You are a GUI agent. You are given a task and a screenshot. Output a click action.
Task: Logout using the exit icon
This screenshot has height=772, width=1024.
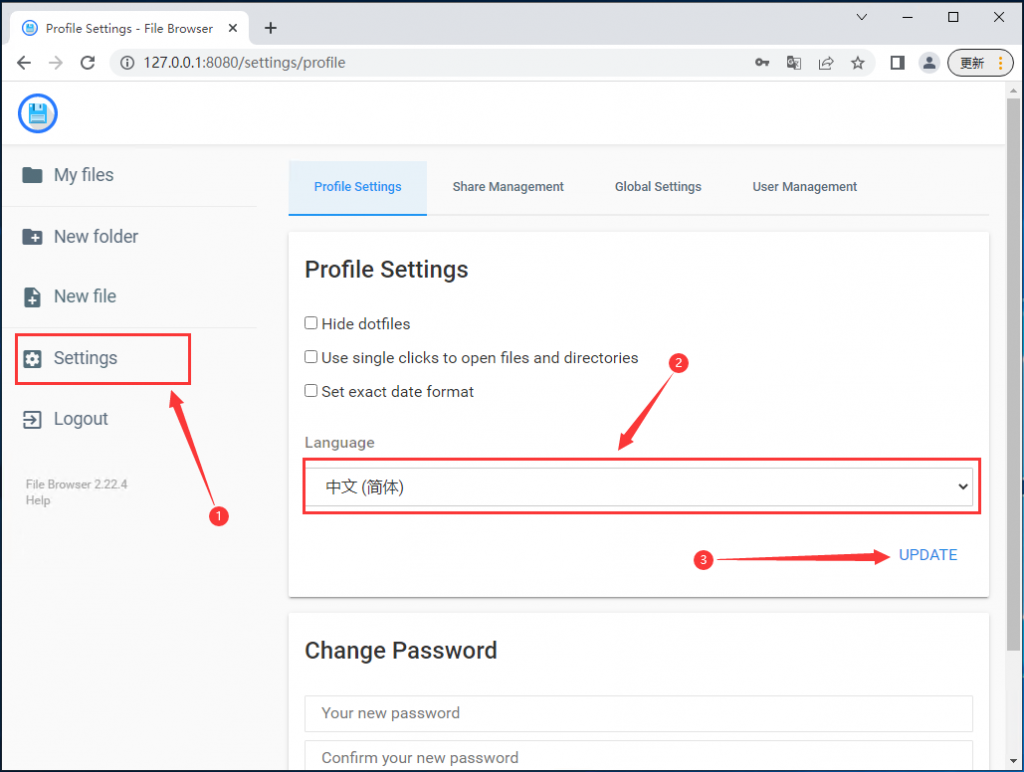pyautogui.click(x=31, y=418)
